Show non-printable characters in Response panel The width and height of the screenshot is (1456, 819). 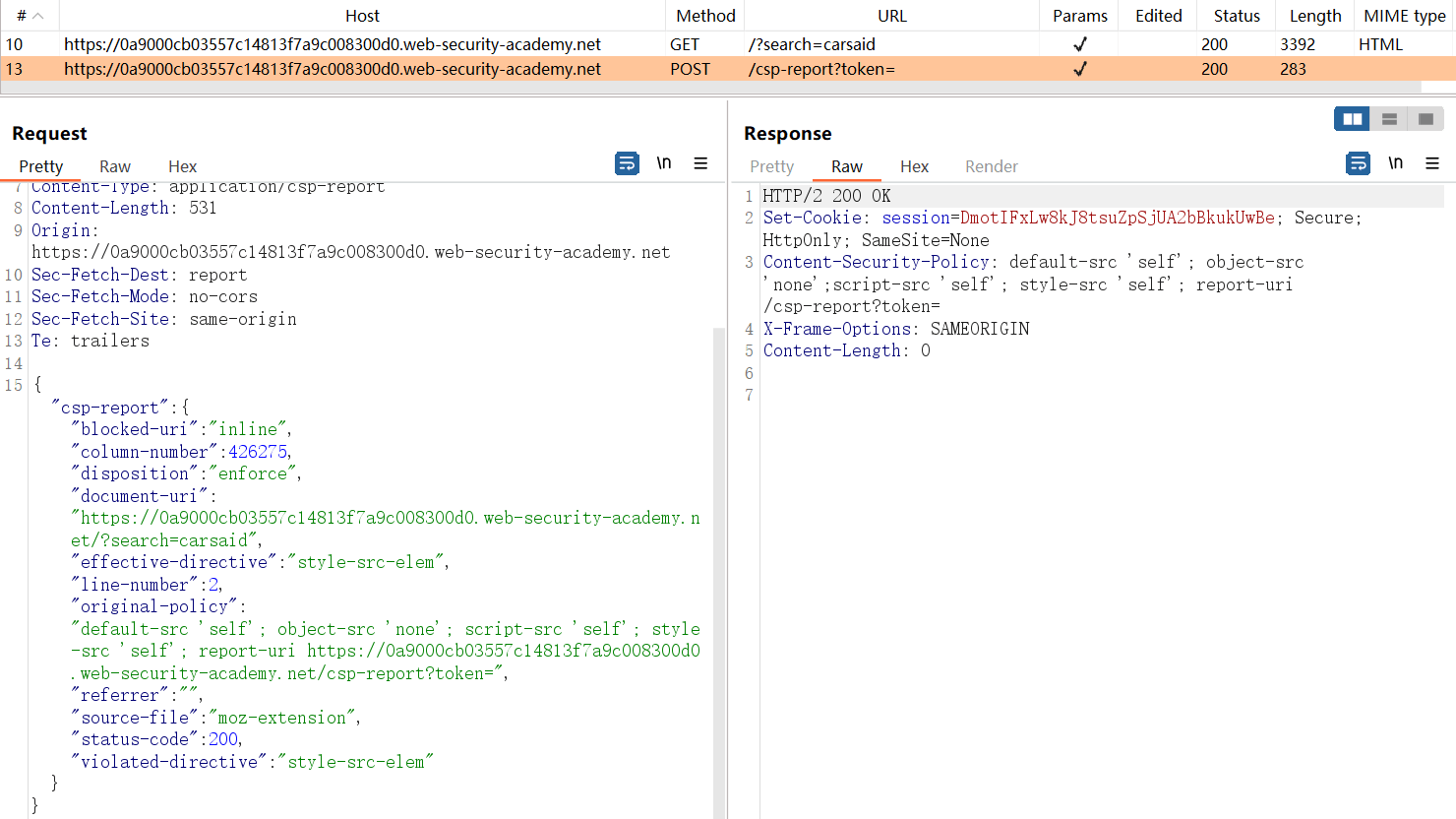(1395, 163)
